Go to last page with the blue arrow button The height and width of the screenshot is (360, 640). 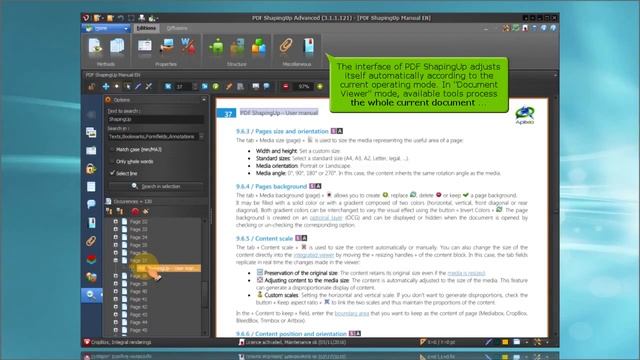point(204,87)
